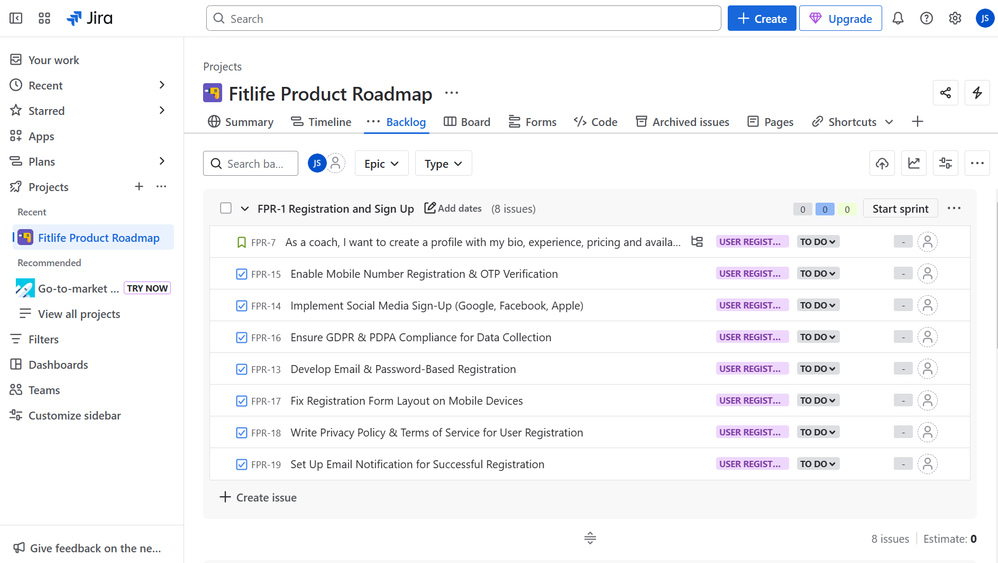Click the app switcher grid icon
This screenshot has height=563, width=998.
point(44,18)
